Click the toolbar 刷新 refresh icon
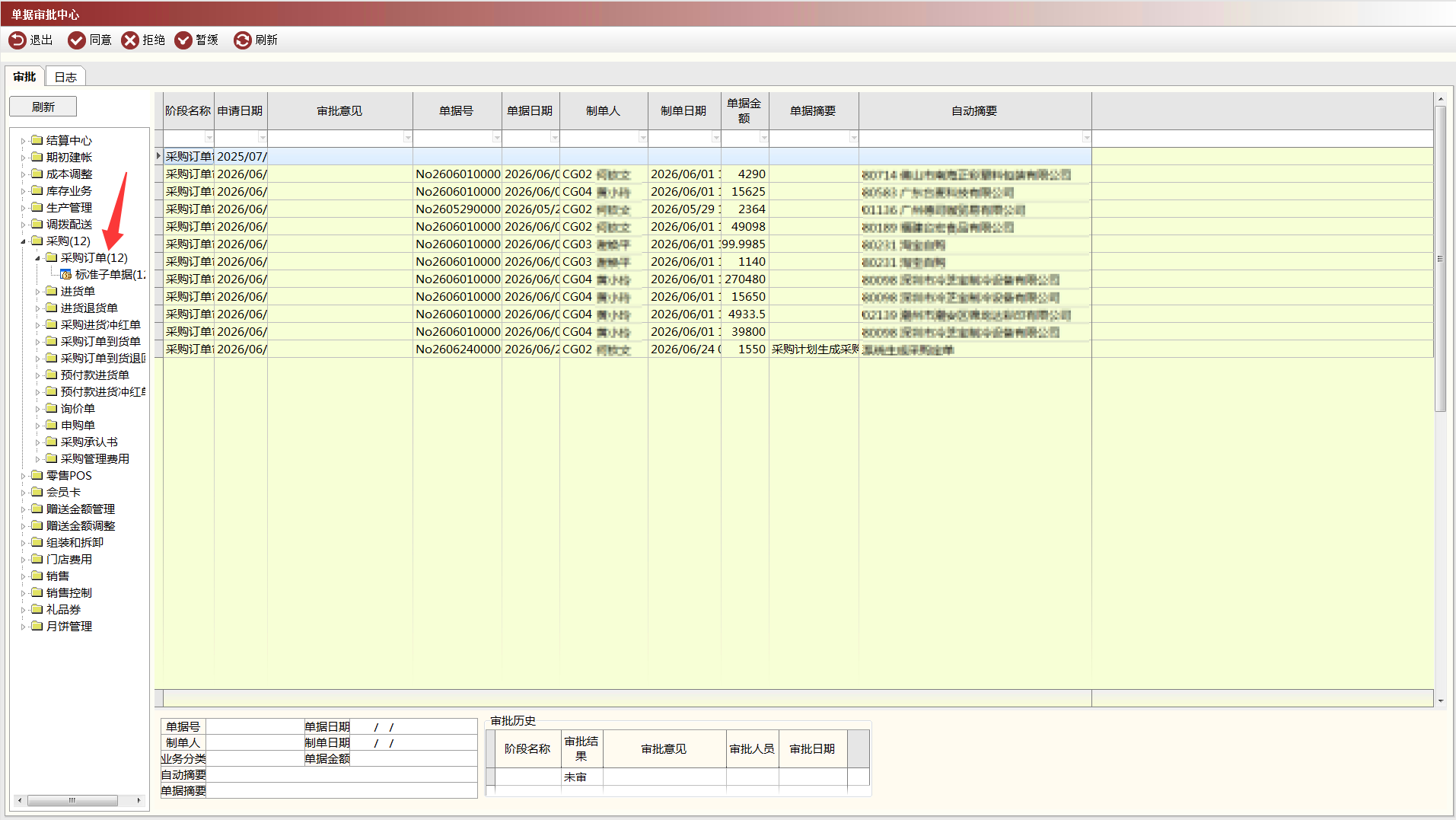 pos(242,40)
